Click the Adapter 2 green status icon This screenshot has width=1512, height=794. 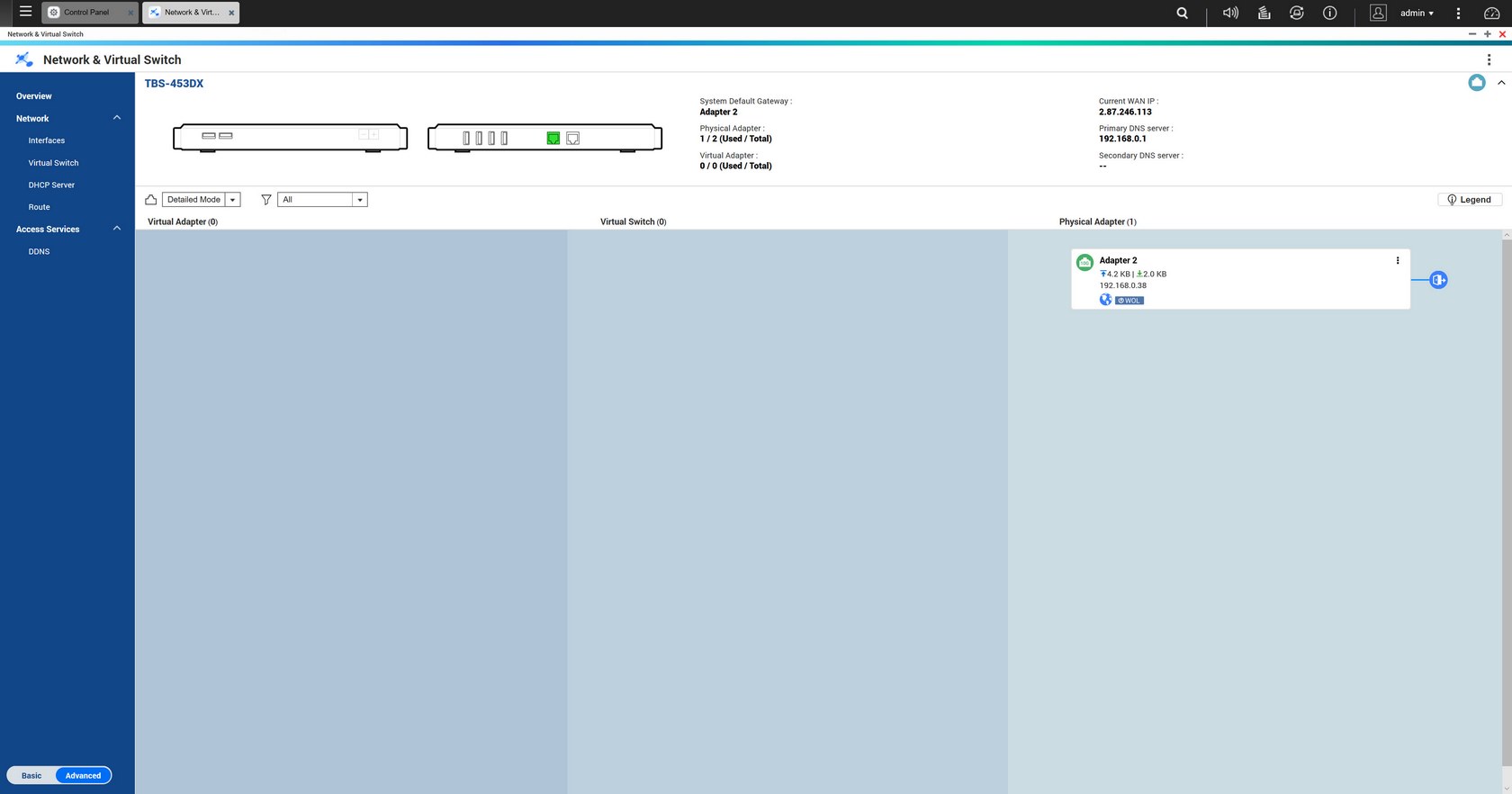[x=1084, y=262]
